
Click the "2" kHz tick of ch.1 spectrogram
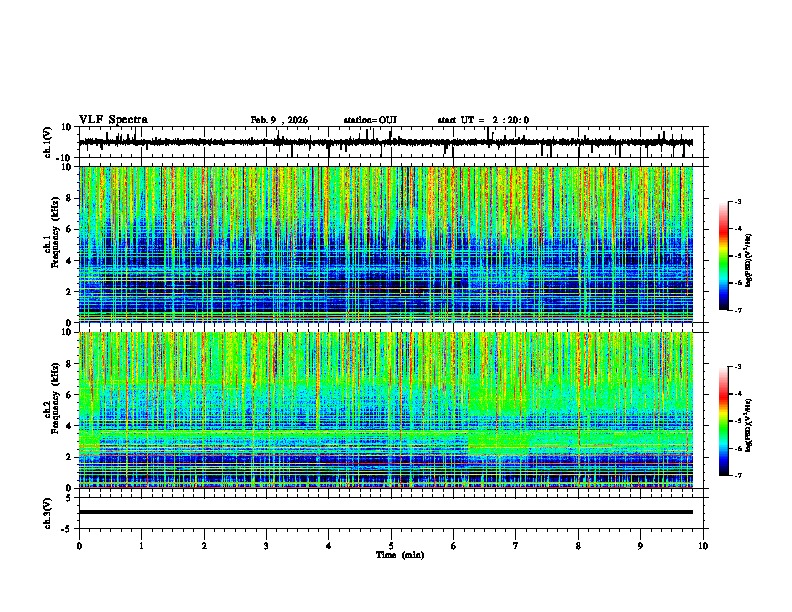pos(69,292)
